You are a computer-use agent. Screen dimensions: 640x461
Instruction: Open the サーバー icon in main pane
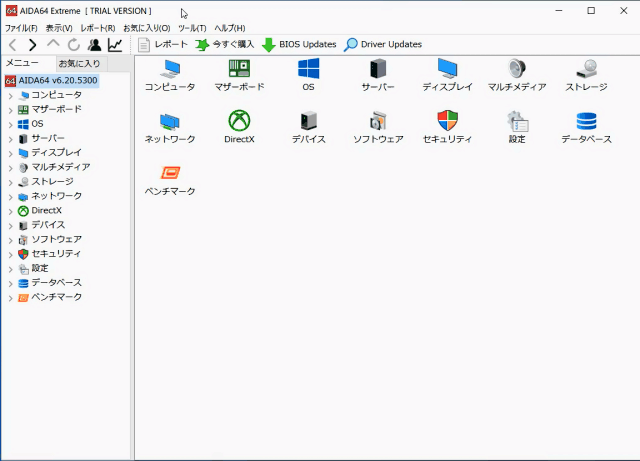[x=378, y=68]
